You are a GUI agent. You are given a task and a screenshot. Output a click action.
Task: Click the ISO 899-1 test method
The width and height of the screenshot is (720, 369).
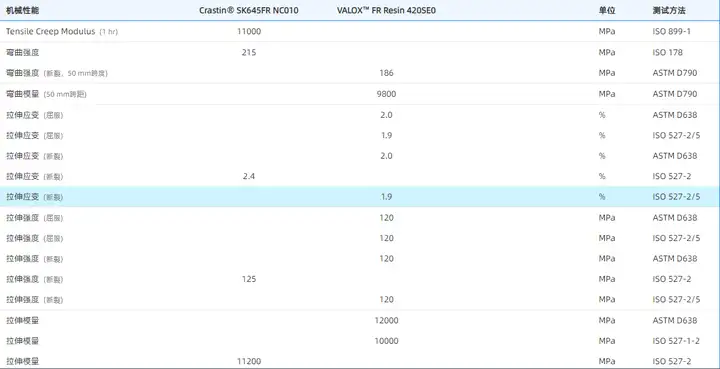click(672, 32)
